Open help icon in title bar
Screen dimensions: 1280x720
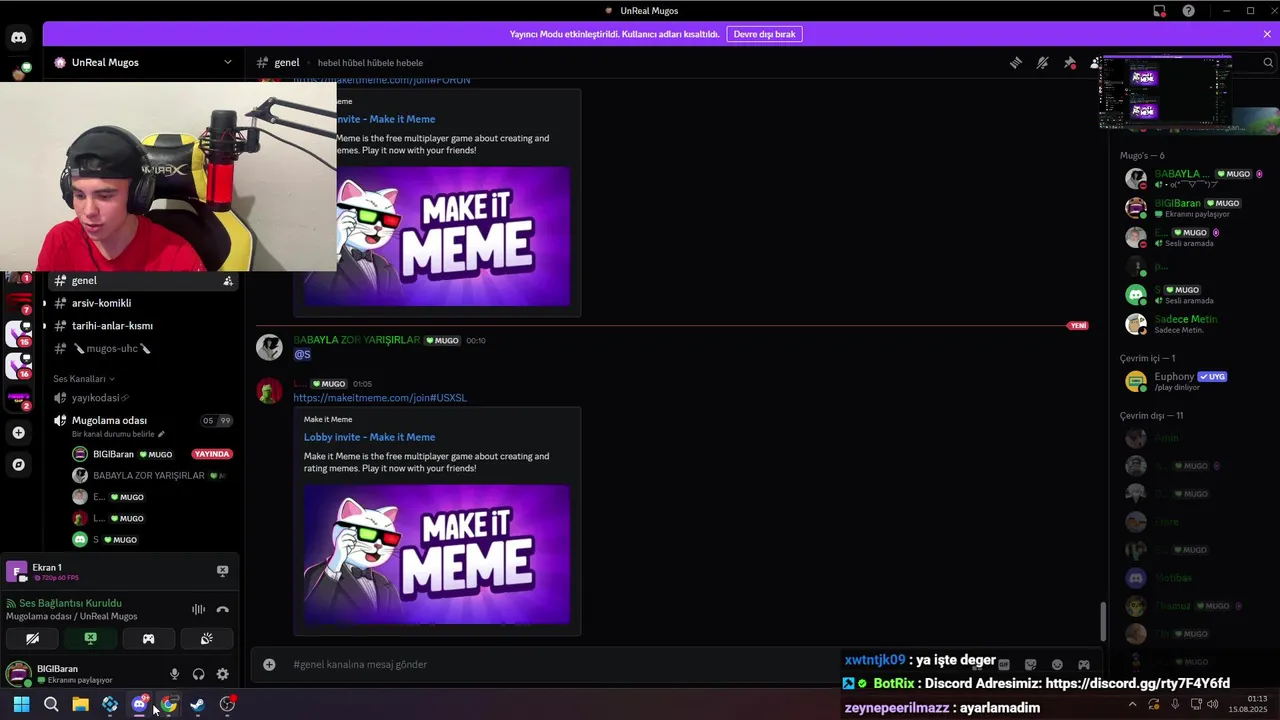[x=1188, y=11]
